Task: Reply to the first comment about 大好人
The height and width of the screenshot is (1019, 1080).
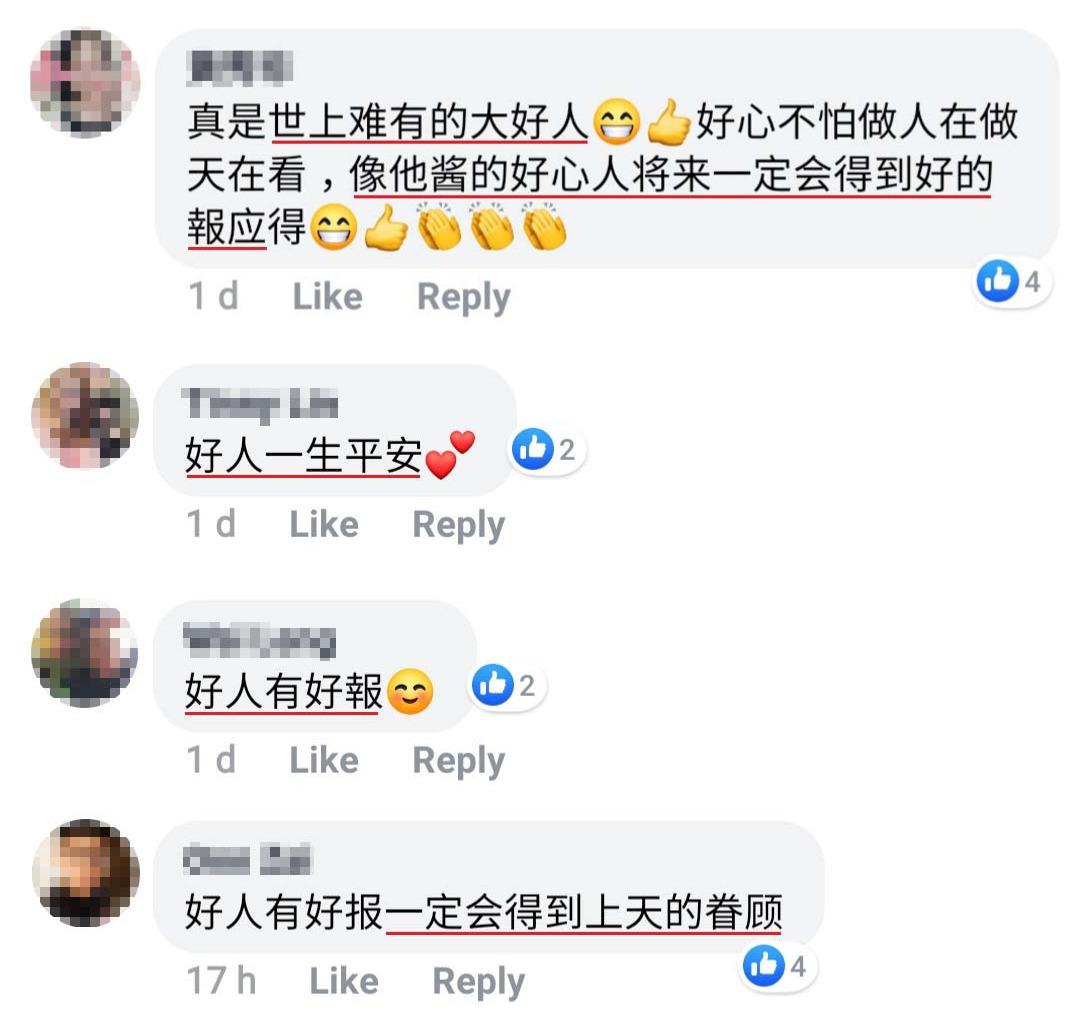Action: point(464,298)
